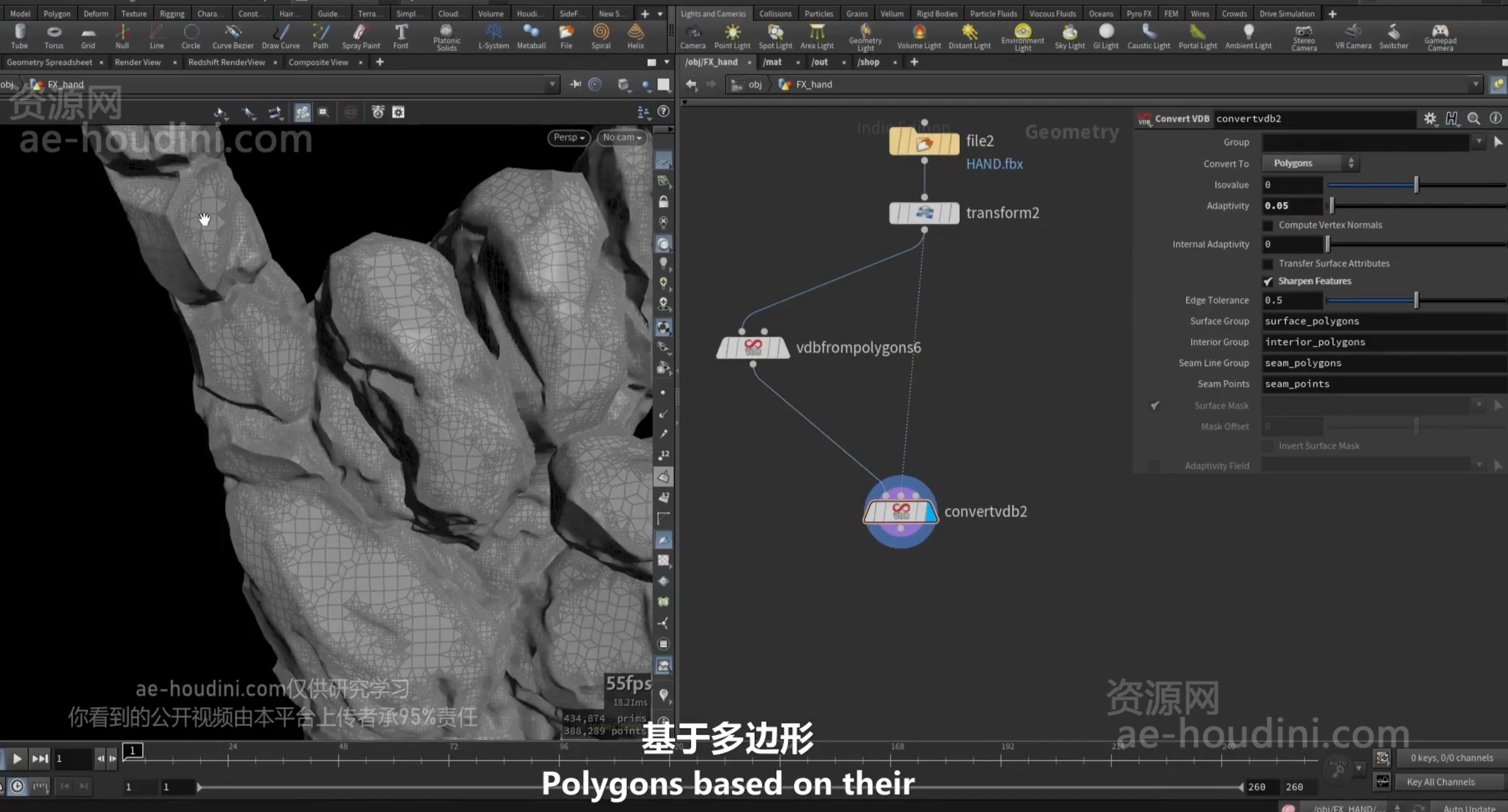Adjust the Edge Tolerance slider
This screenshot has height=812, width=1508.
[x=1416, y=300]
